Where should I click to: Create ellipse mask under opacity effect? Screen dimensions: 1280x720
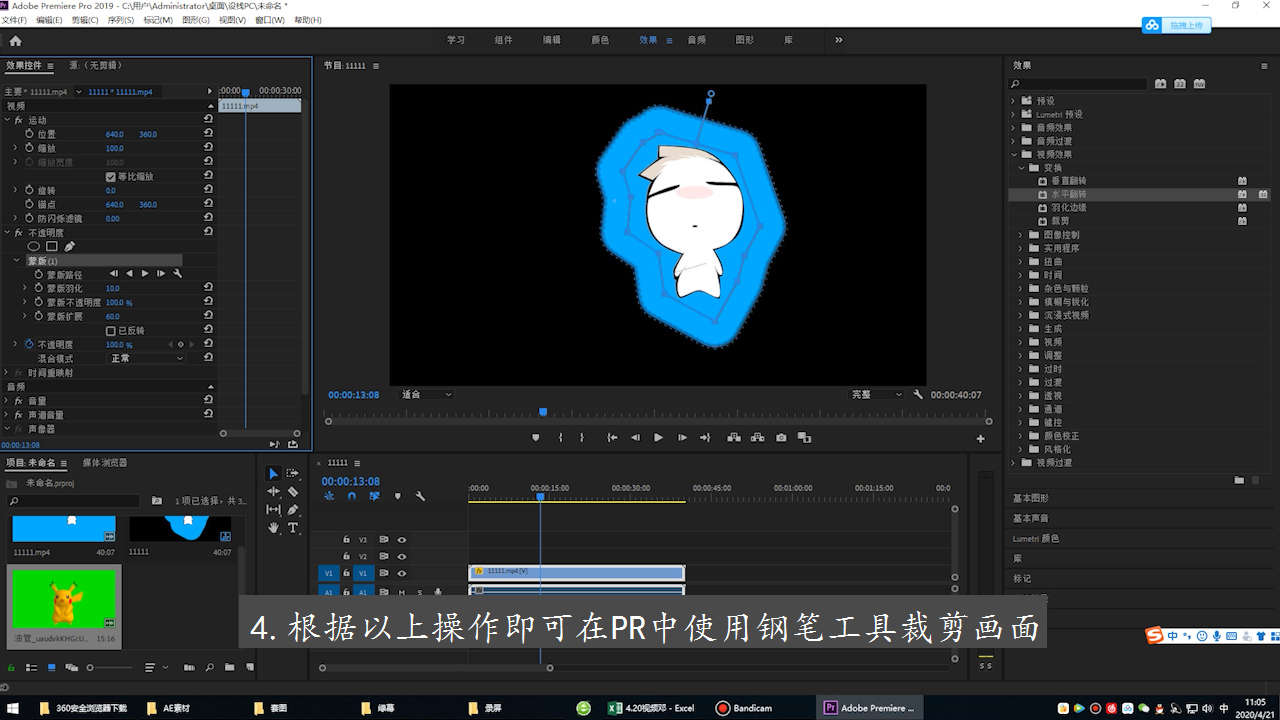tap(33, 246)
